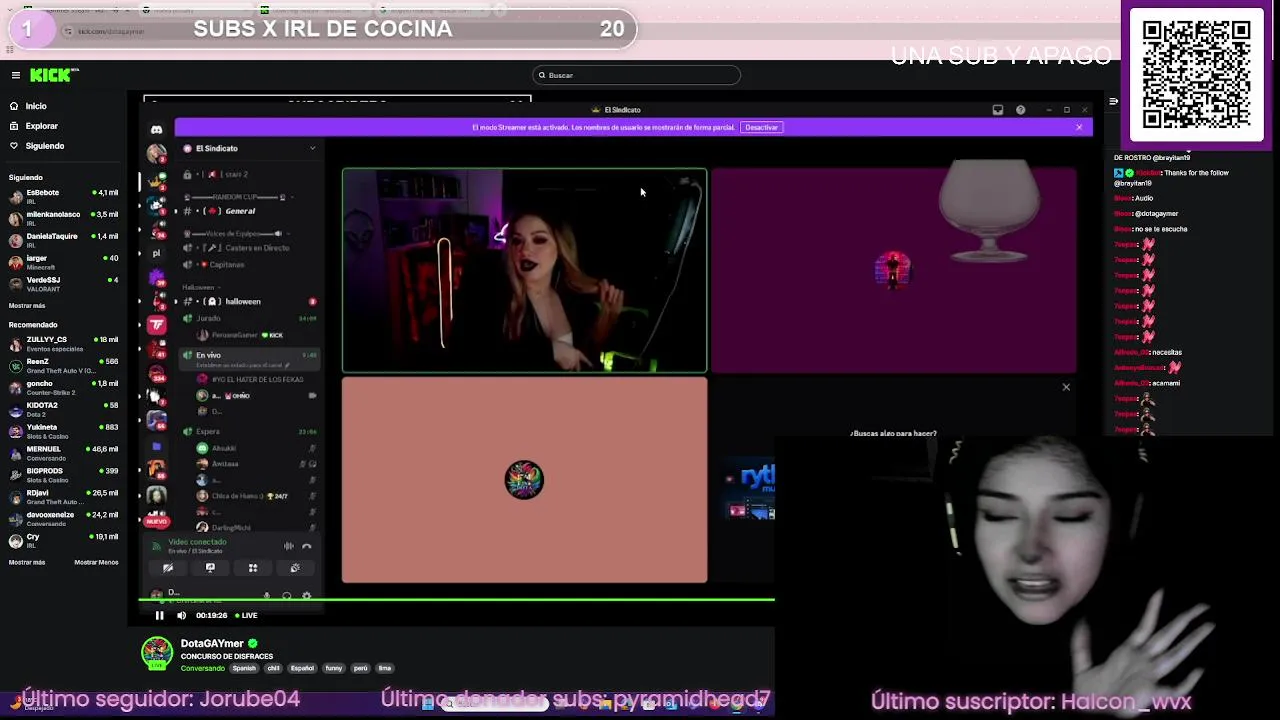This screenshot has height=720, width=1280.
Task: Jump to LIVE in the player
Action: (246, 615)
